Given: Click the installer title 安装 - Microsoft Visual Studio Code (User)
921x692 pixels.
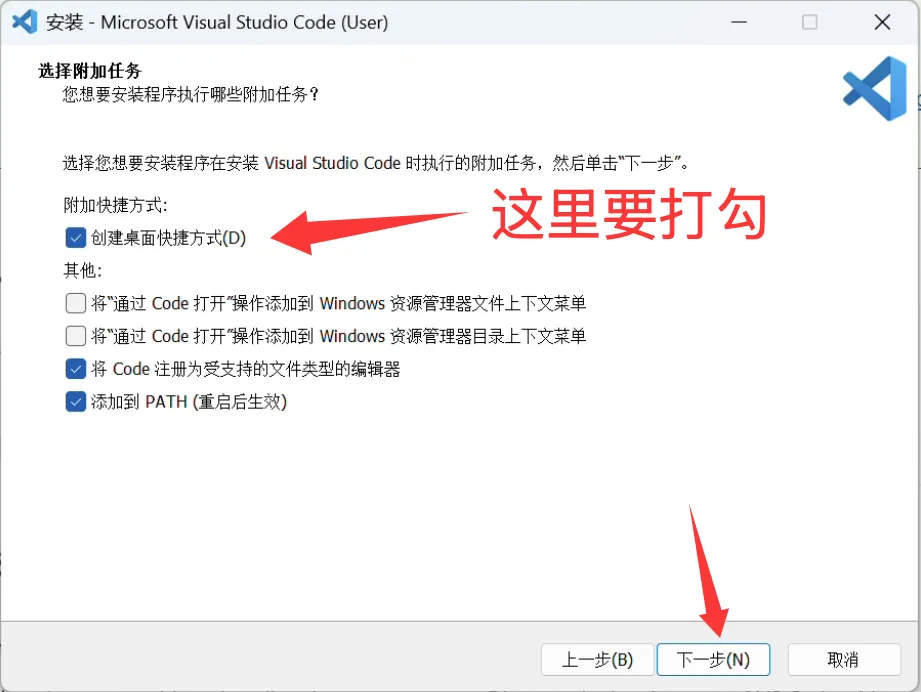Looking at the screenshot, I should pos(217,22).
